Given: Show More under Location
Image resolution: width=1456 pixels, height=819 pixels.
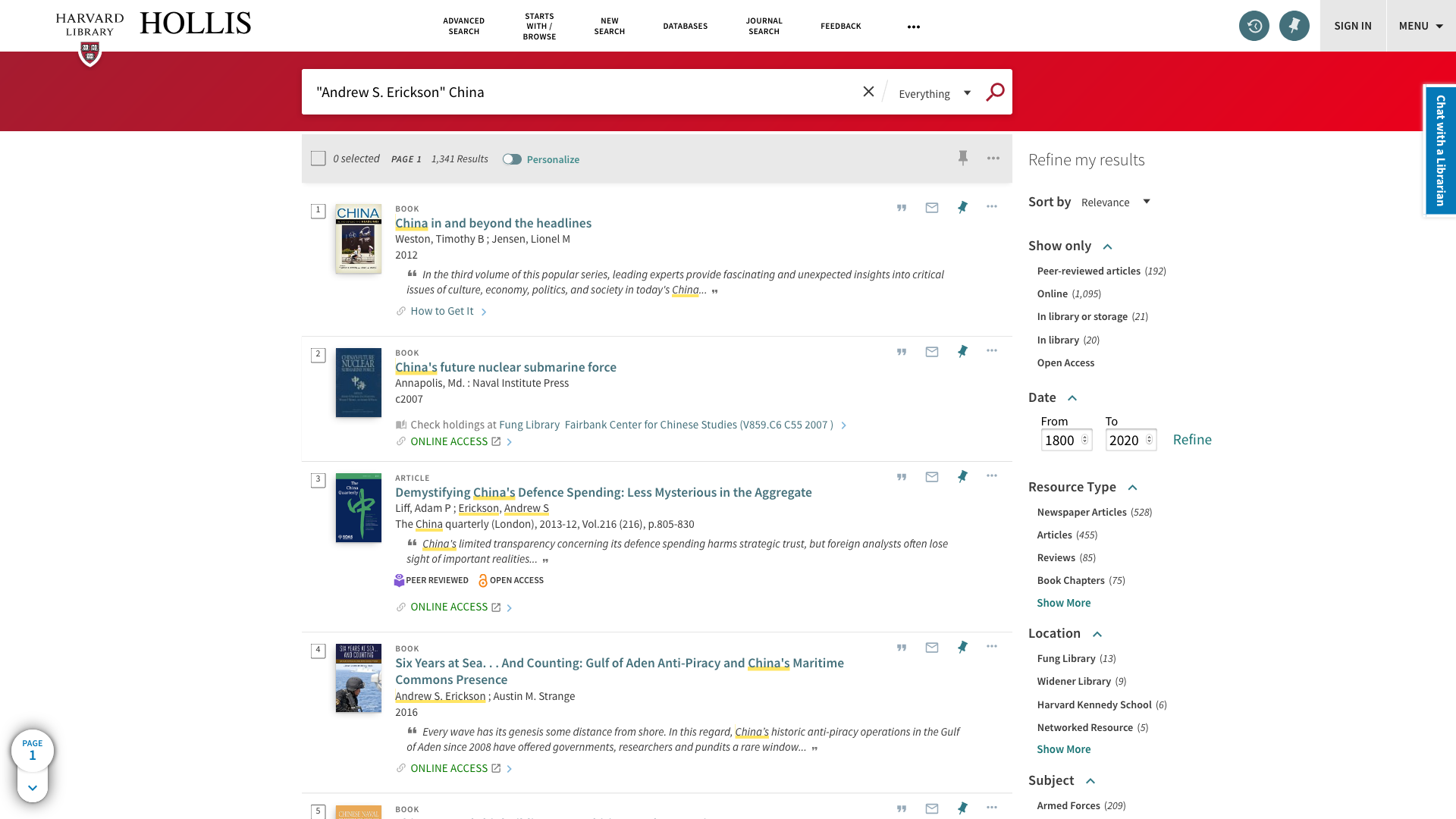Looking at the screenshot, I should coord(1063,749).
